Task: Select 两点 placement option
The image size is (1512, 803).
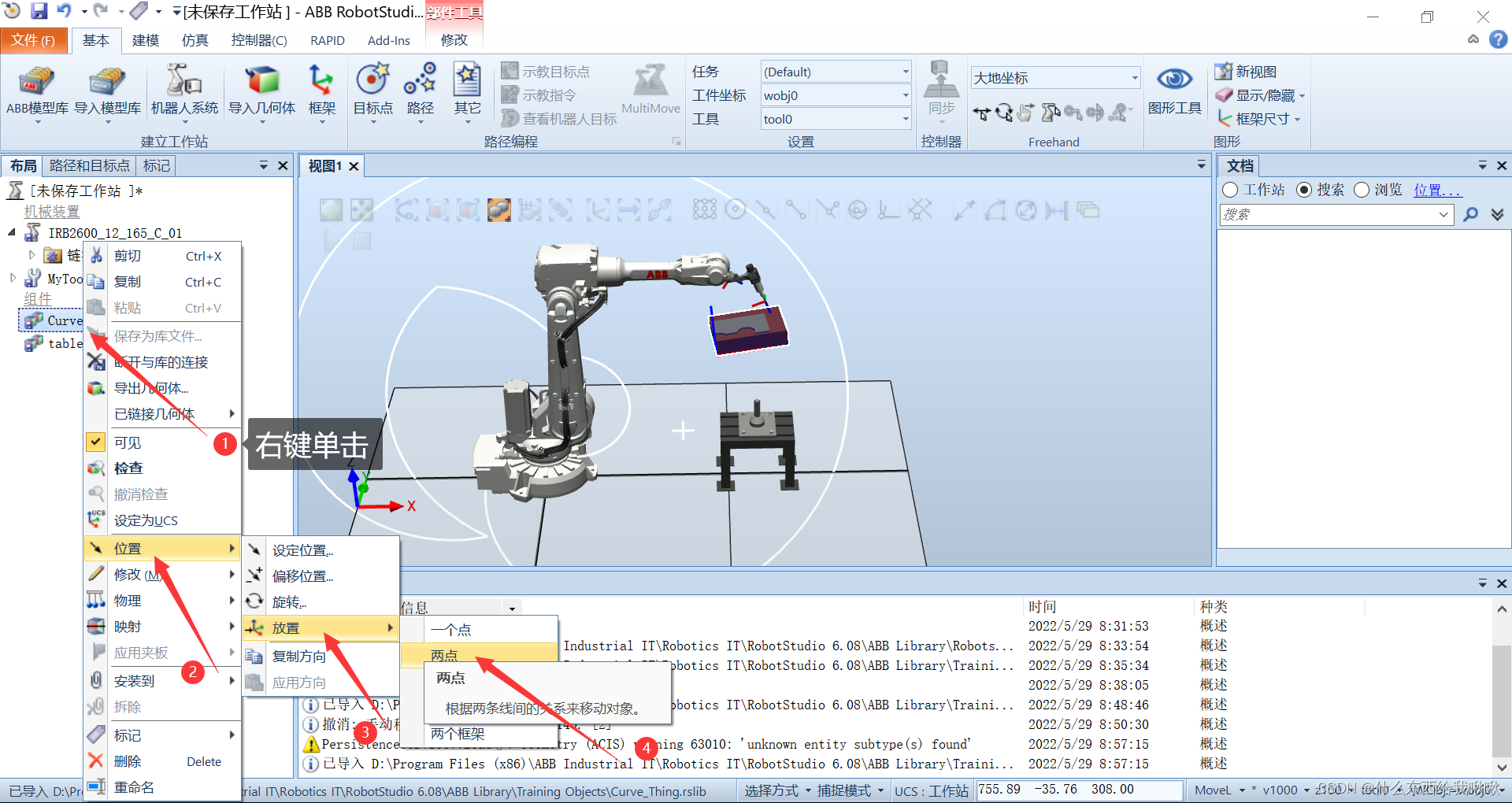Action: point(480,655)
